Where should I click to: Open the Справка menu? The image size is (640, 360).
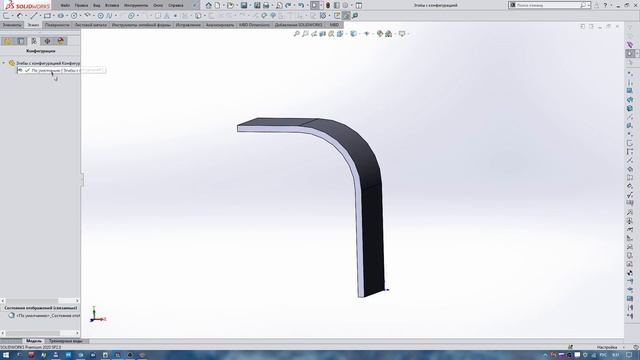pyautogui.click(x=176, y=5)
